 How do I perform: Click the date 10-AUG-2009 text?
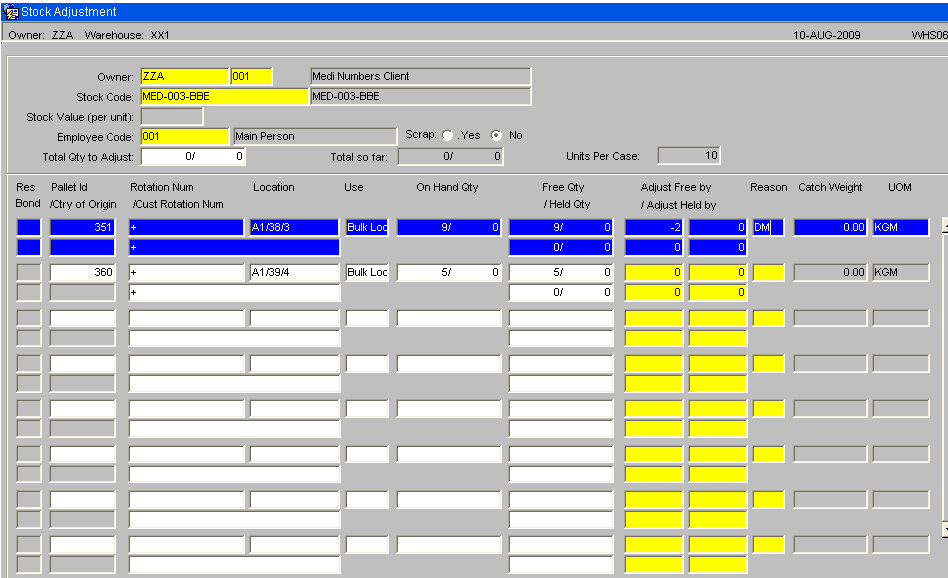click(826, 35)
